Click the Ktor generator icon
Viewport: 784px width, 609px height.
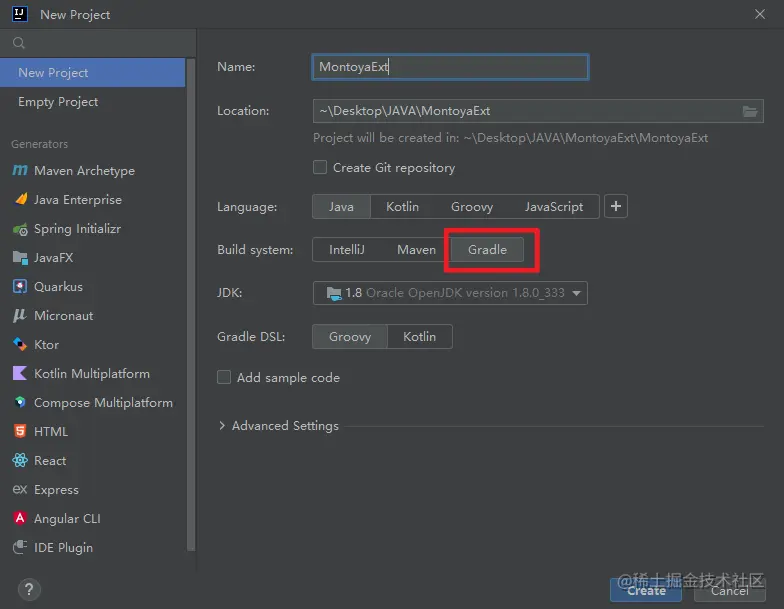coord(20,344)
